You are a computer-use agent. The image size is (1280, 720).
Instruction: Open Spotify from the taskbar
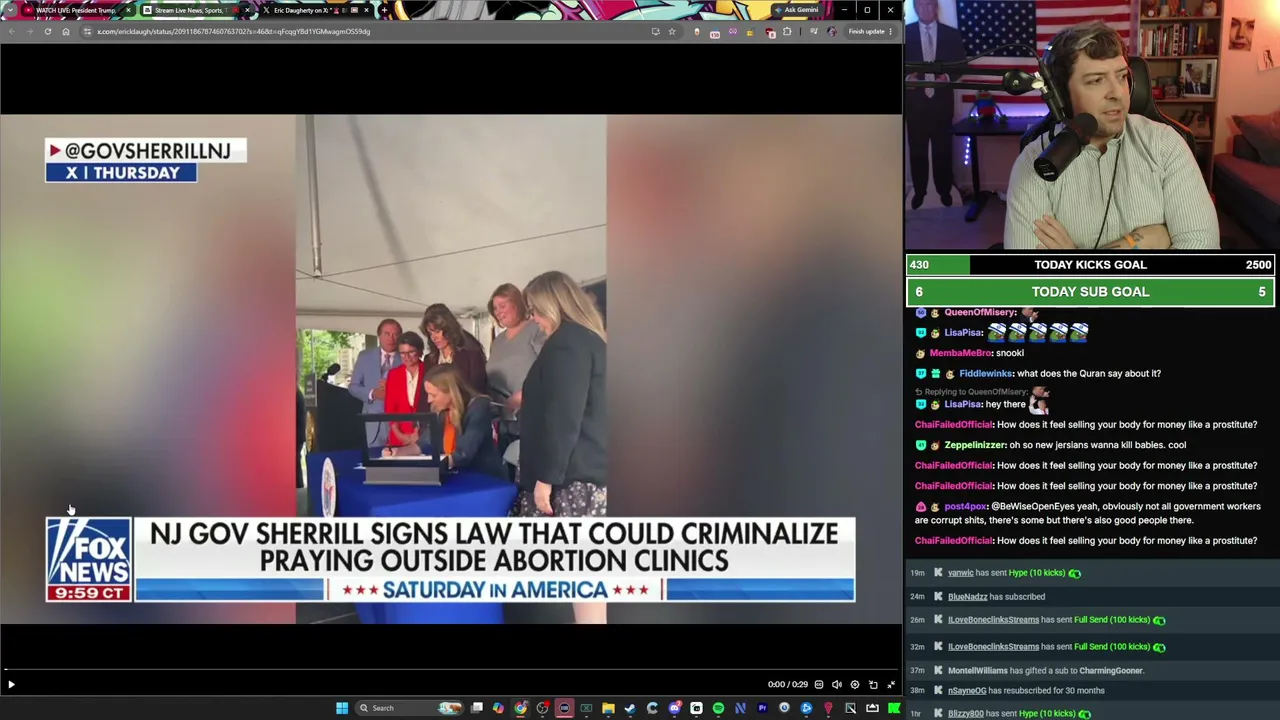718,708
